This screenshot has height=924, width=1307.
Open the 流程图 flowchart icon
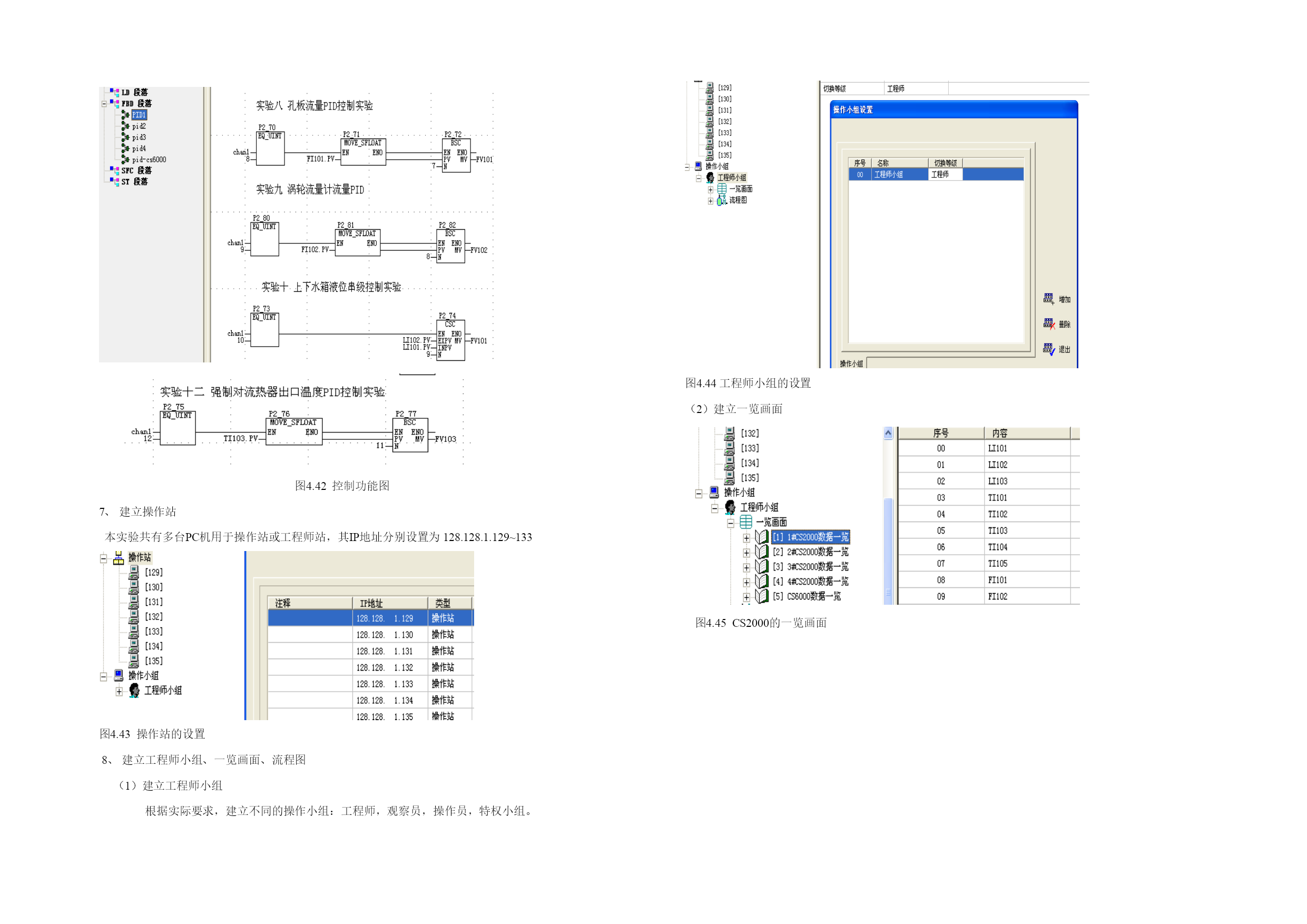[722, 200]
